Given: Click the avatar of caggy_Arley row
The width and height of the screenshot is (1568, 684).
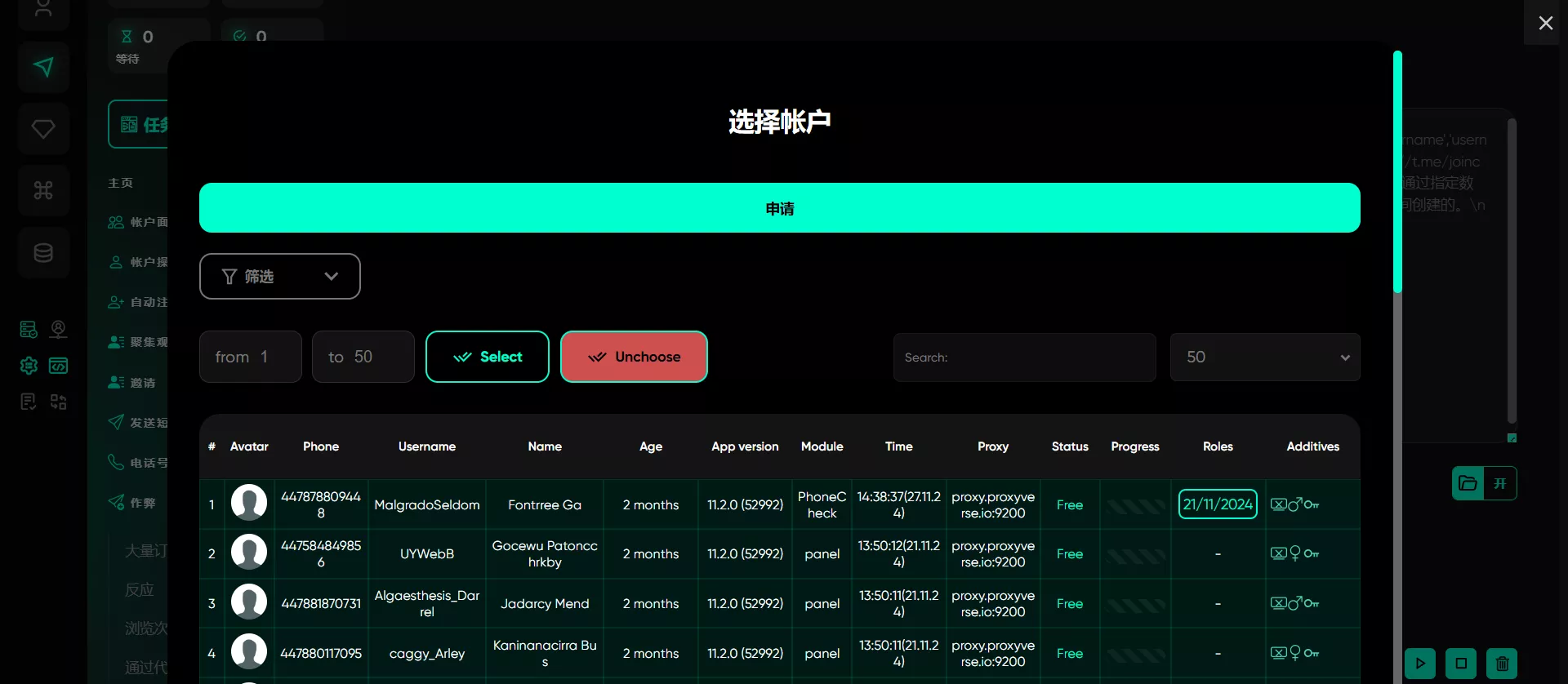Looking at the screenshot, I should pos(249,652).
